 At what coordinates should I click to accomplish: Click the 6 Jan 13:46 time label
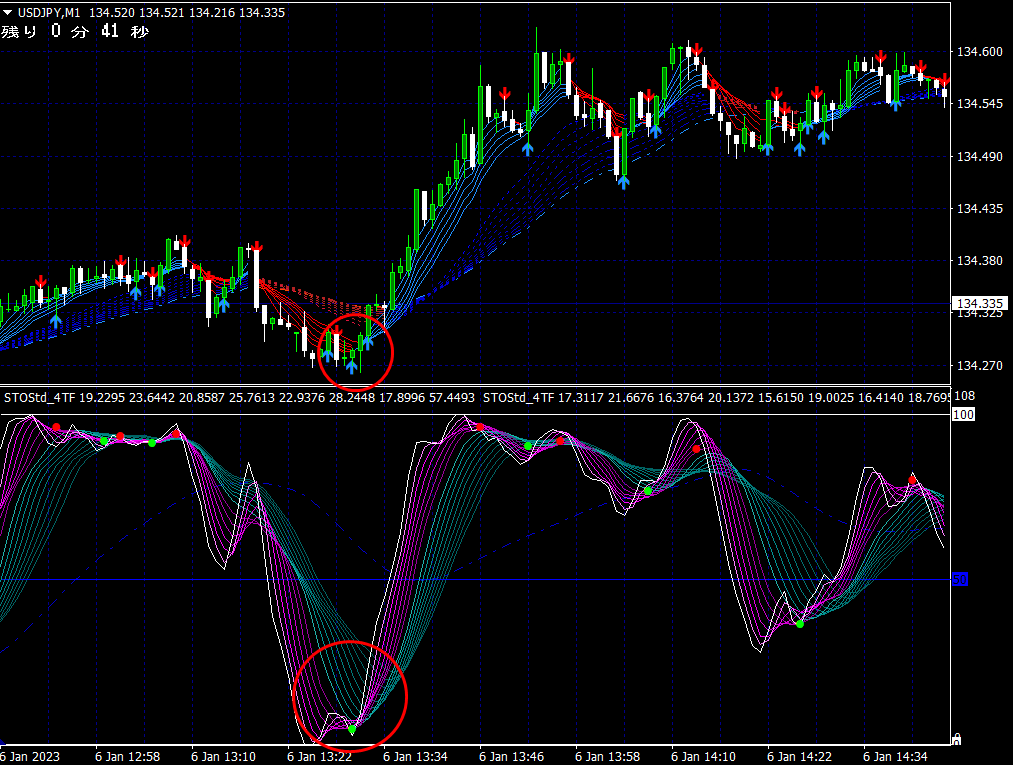512,756
